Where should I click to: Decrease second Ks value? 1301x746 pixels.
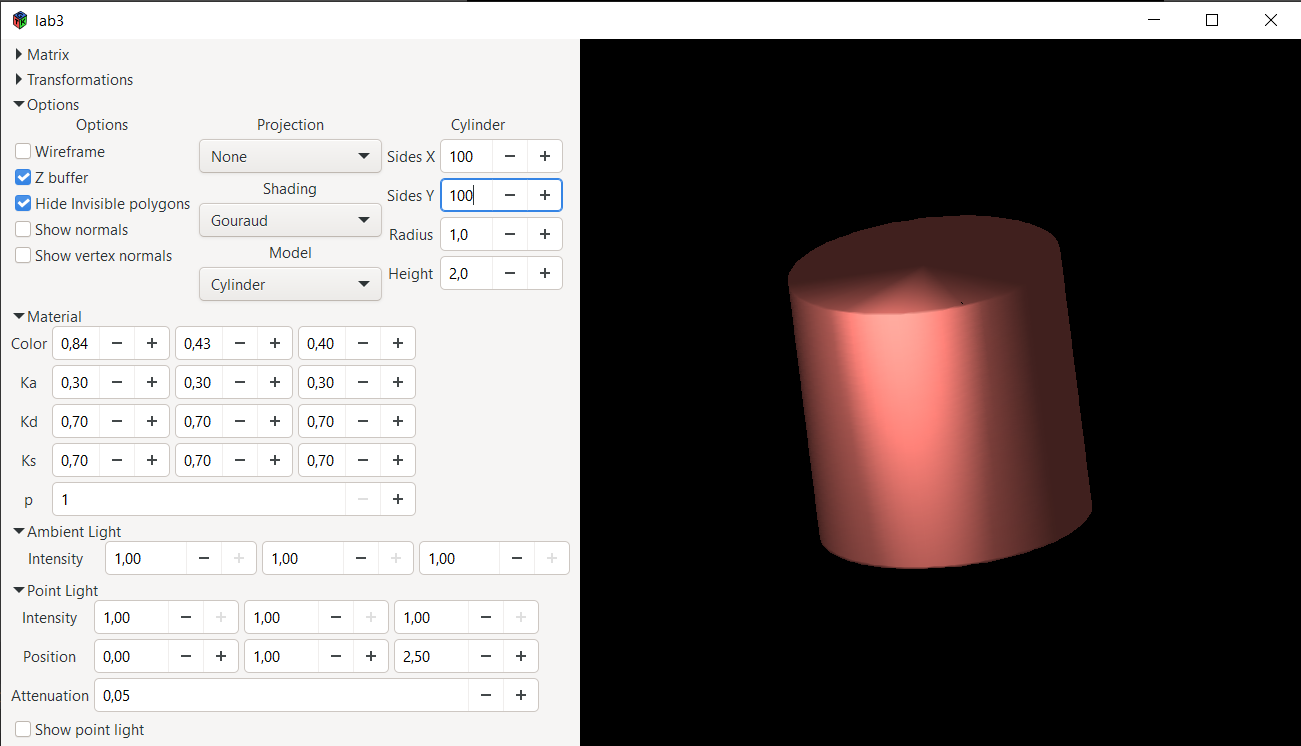[x=240, y=460]
